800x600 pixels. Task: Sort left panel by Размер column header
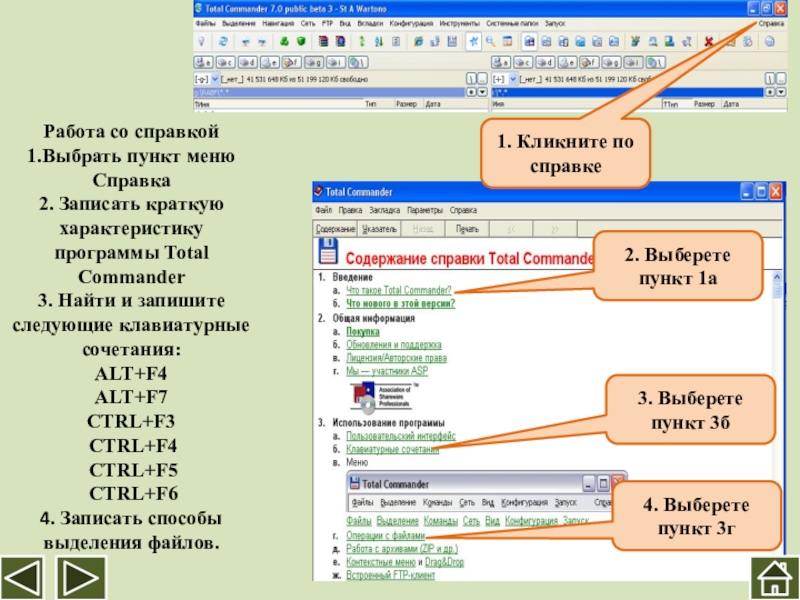click(x=408, y=104)
